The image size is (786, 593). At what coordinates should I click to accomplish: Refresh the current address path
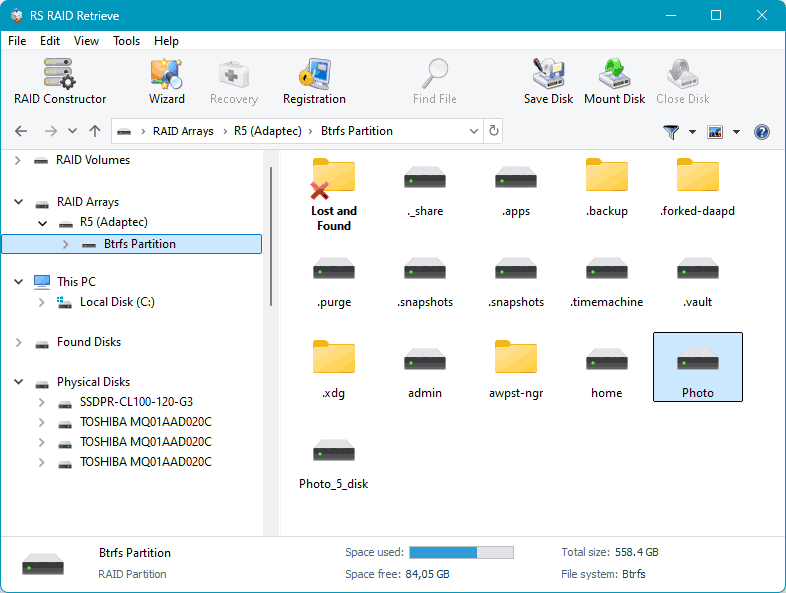[492, 131]
